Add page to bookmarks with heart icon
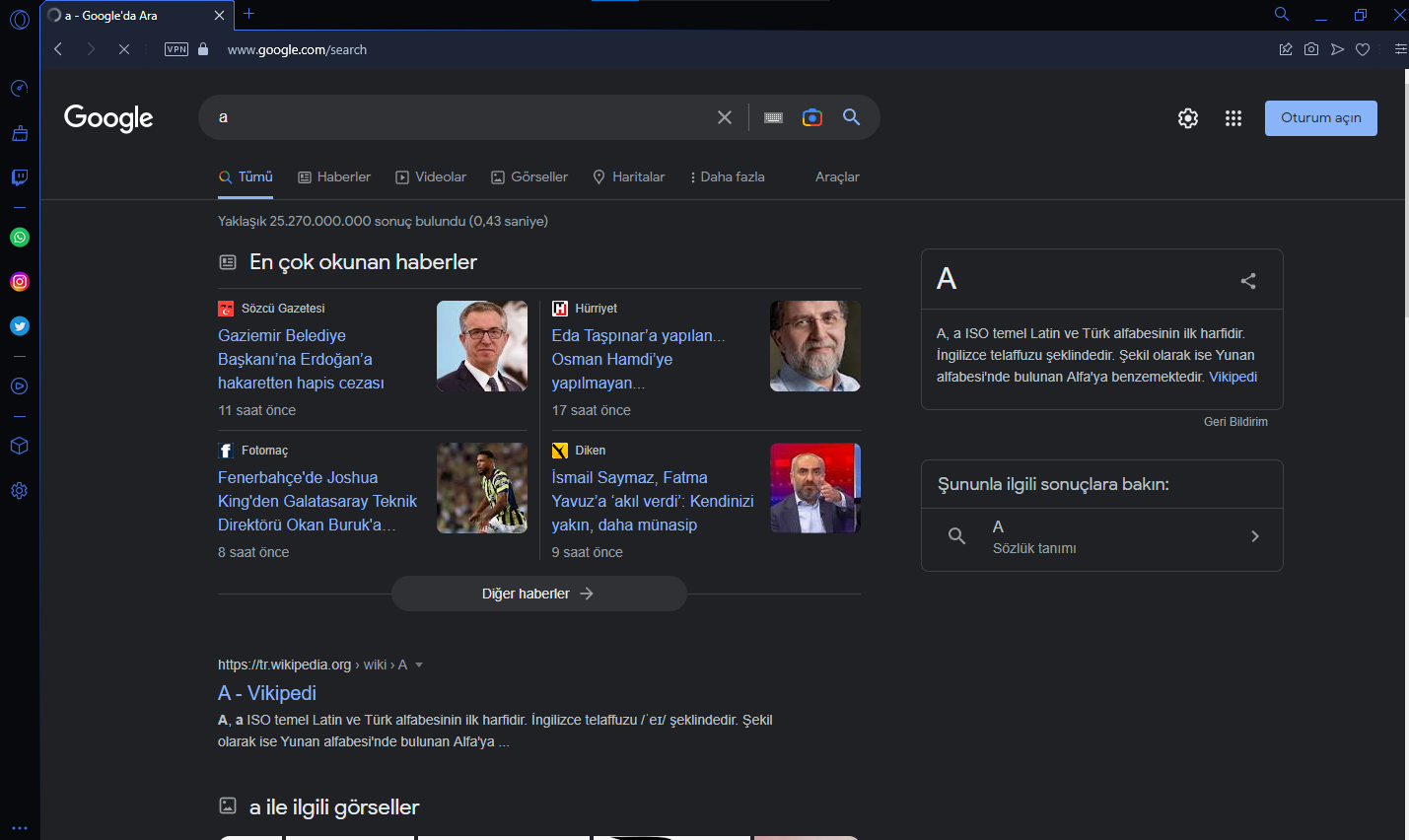Image resolution: width=1409 pixels, height=840 pixels. 1363,49
